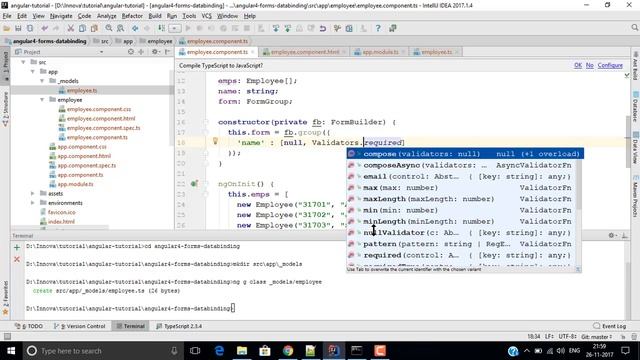Click UTF-8 encoding in status bar
This screenshot has width=640, height=360.
(567, 337)
